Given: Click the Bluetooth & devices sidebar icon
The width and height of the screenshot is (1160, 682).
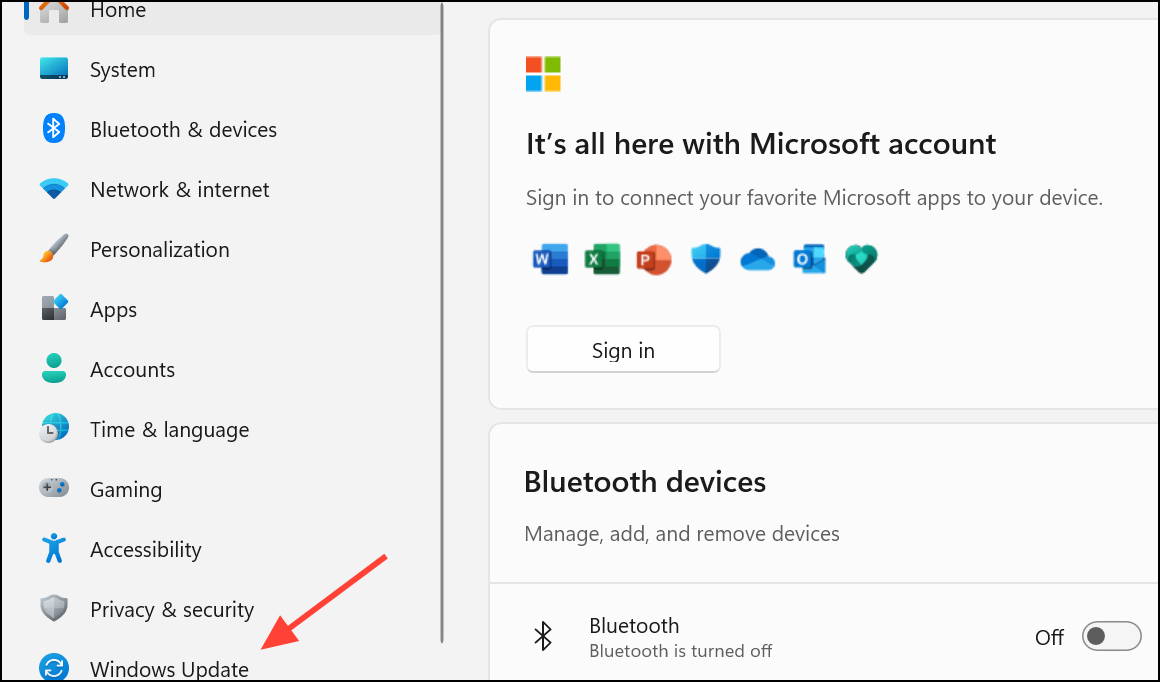Looking at the screenshot, I should [53, 129].
